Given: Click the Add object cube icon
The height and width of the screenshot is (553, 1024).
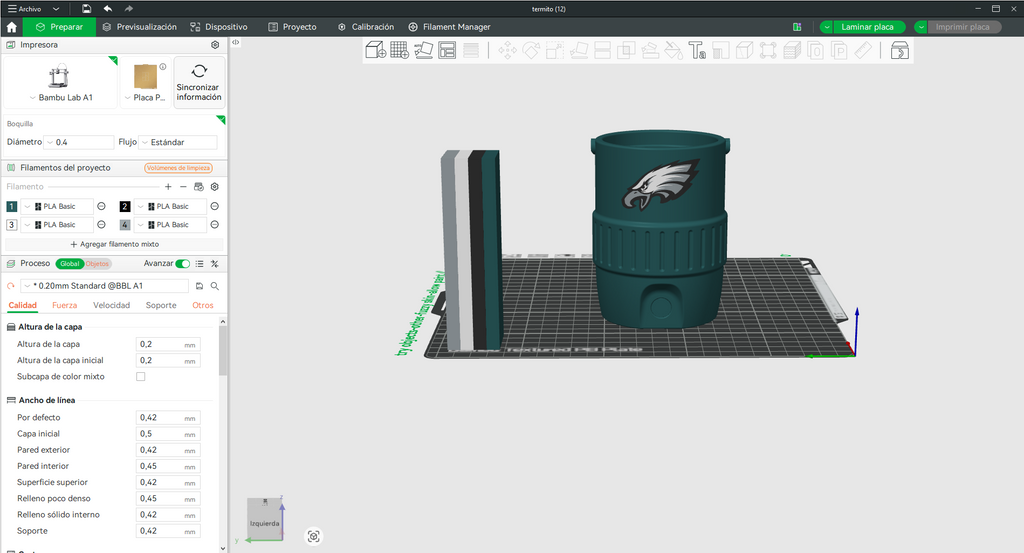Looking at the screenshot, I should (x=376, y=50).
